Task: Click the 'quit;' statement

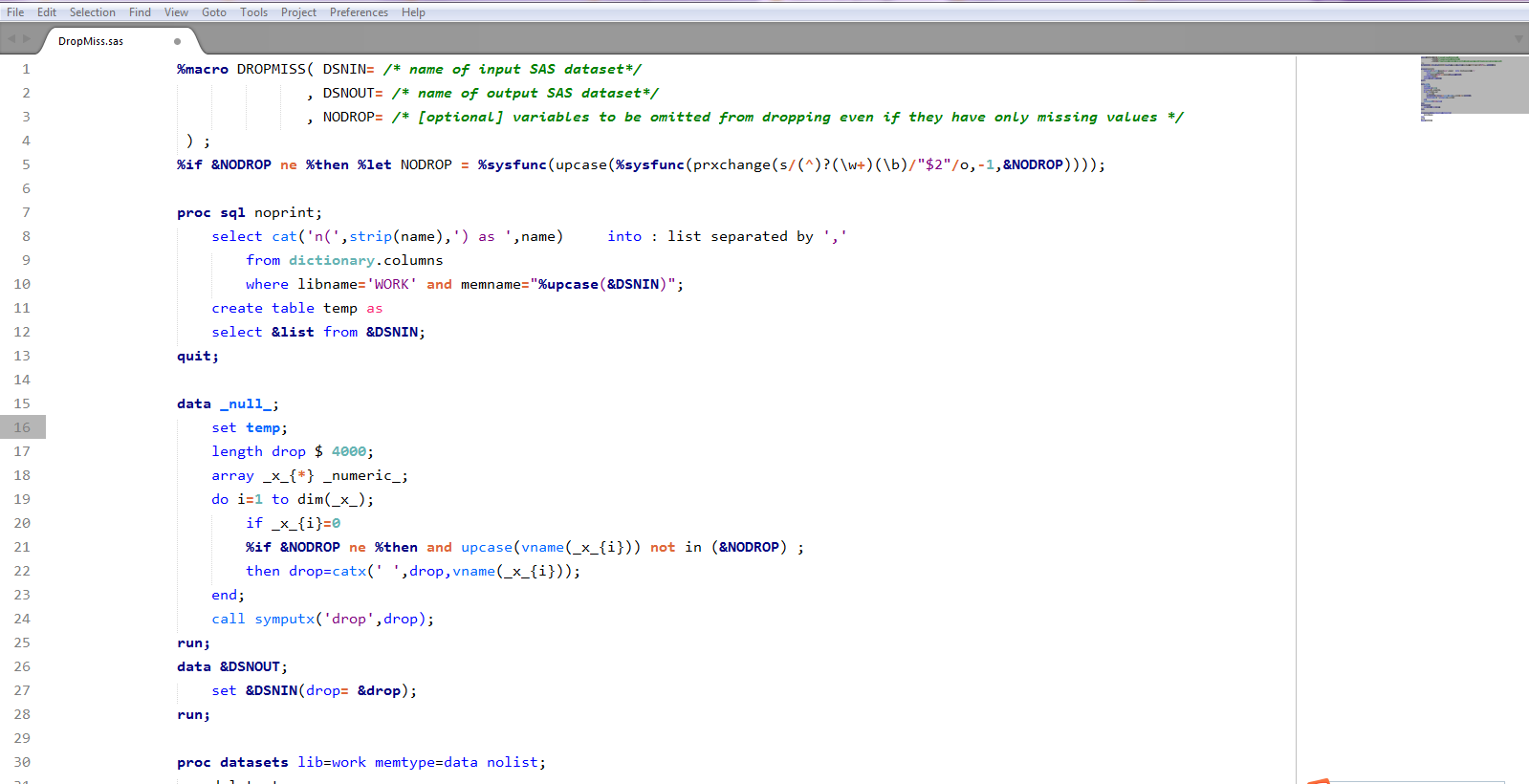Action: [x=198, y=356]
